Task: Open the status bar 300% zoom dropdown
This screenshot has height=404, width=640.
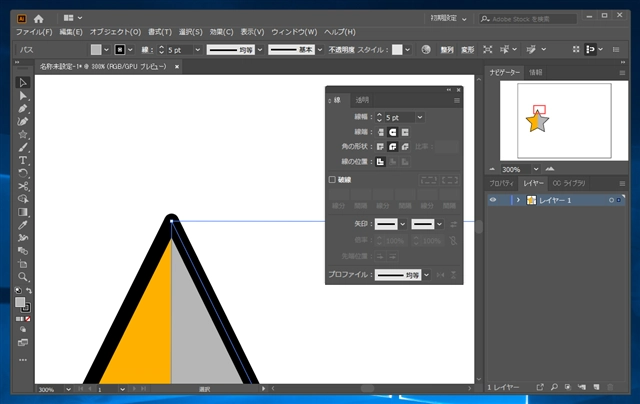Action: click(x=68, y=389)
